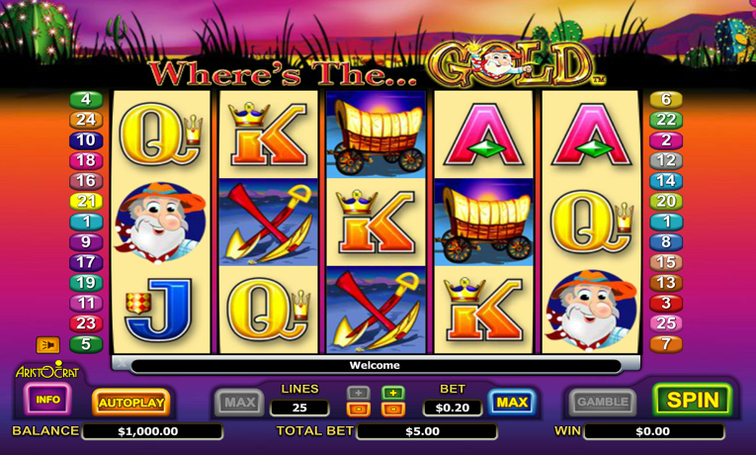Choose payline 13 badge
Image resolution: width=756 pixels, height=455 pixels.
(x=666, y=283)
